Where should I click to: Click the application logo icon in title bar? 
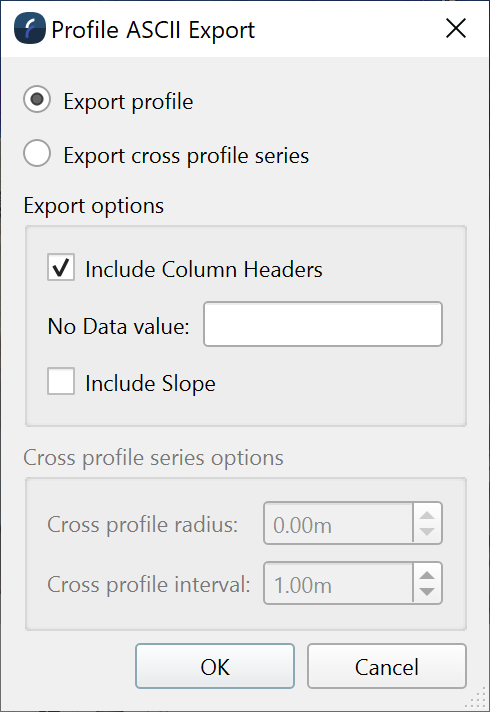pyautogui.click(x=30, y=28)
